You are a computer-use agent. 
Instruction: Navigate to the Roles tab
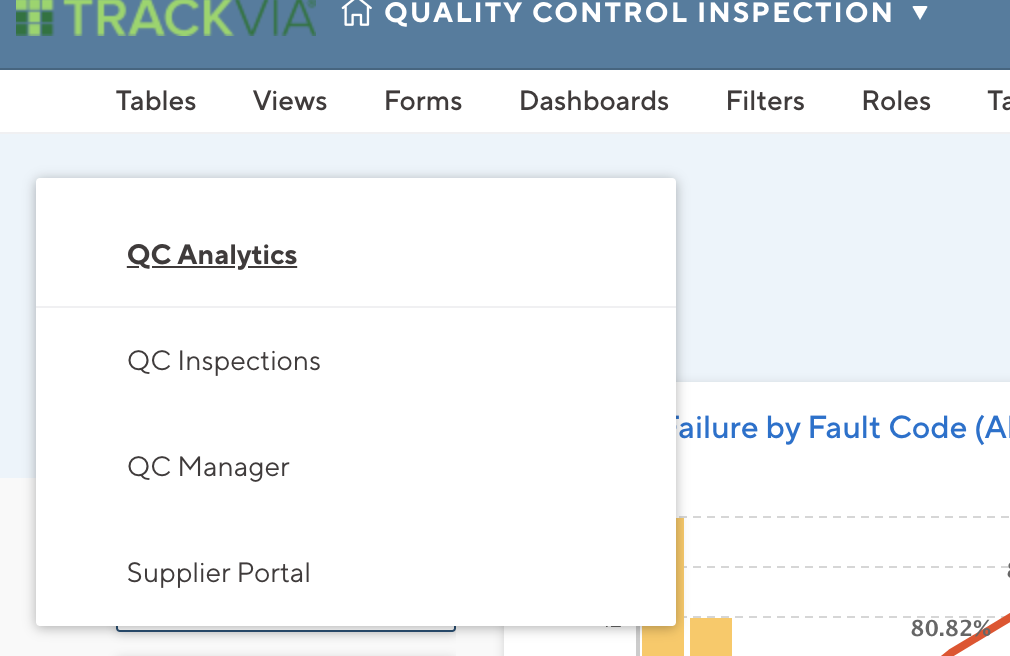coord(896,101)
